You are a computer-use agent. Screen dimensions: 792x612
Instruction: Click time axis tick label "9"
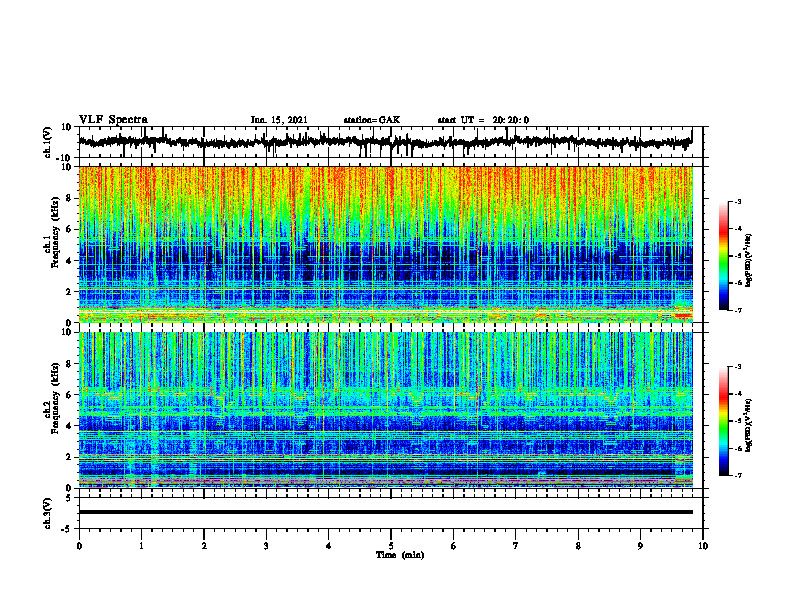point(640,546)
